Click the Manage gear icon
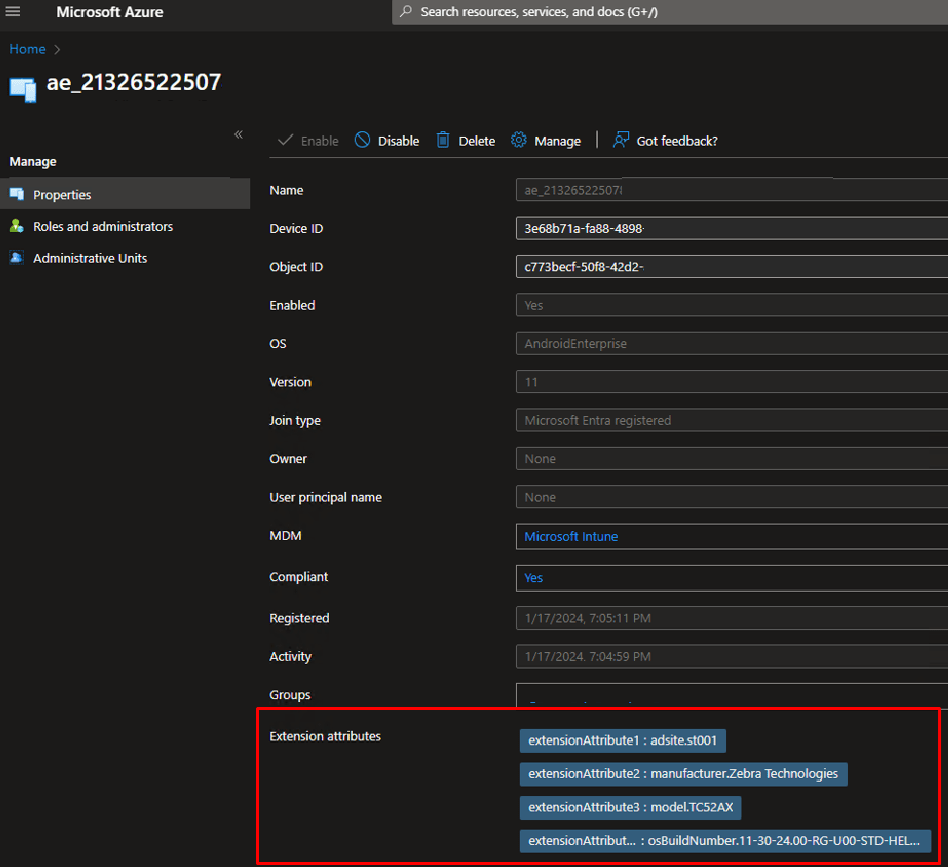 coord(519,141)
